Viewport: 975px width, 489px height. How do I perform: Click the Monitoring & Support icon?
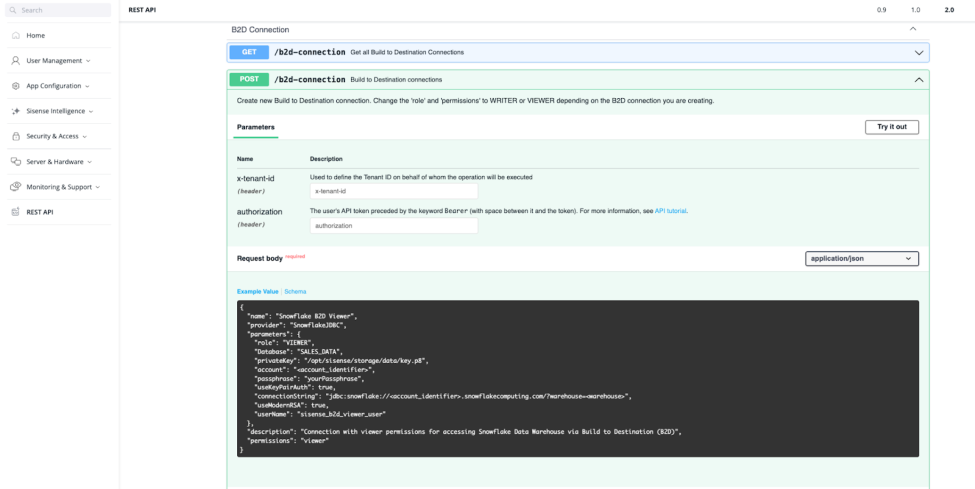click(x=16, y=187)
